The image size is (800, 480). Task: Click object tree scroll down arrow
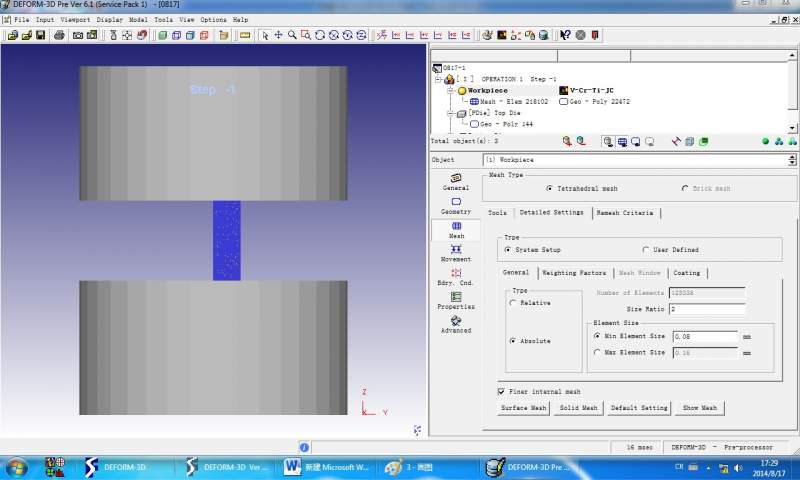click(x=792, y=128)
